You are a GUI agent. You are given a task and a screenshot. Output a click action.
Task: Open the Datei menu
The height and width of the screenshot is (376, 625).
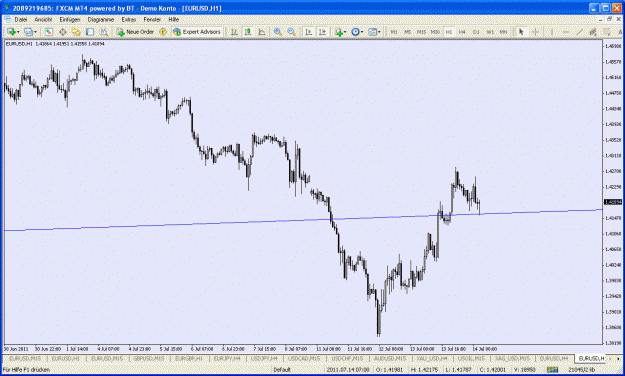[21, 19]
